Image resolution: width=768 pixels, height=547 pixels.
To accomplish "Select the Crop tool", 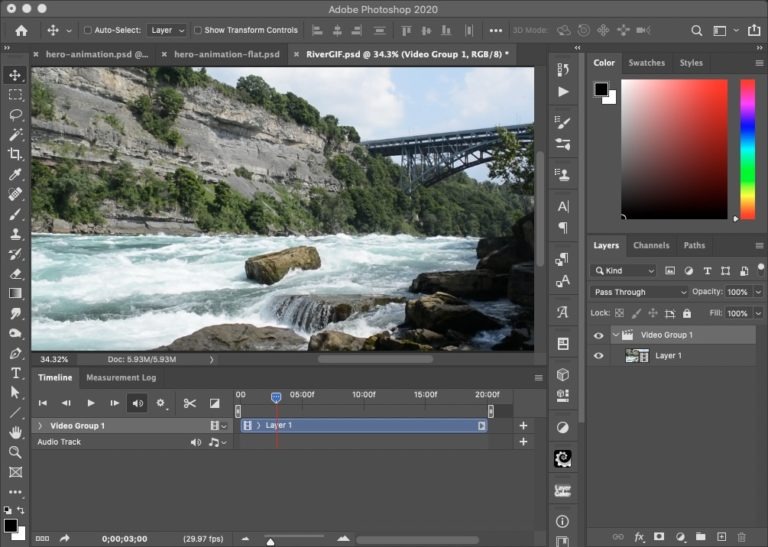I will point(15,154).
